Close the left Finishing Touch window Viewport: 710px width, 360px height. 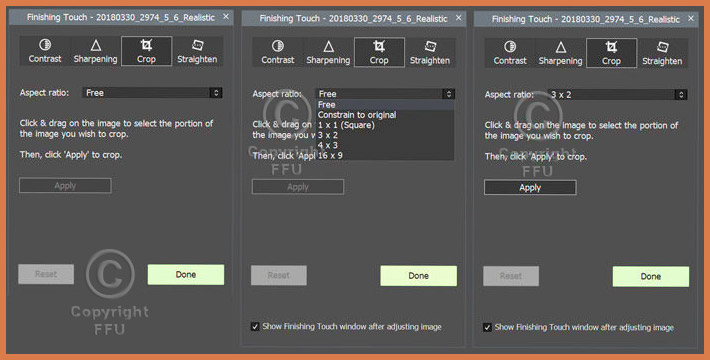point(226,17)
